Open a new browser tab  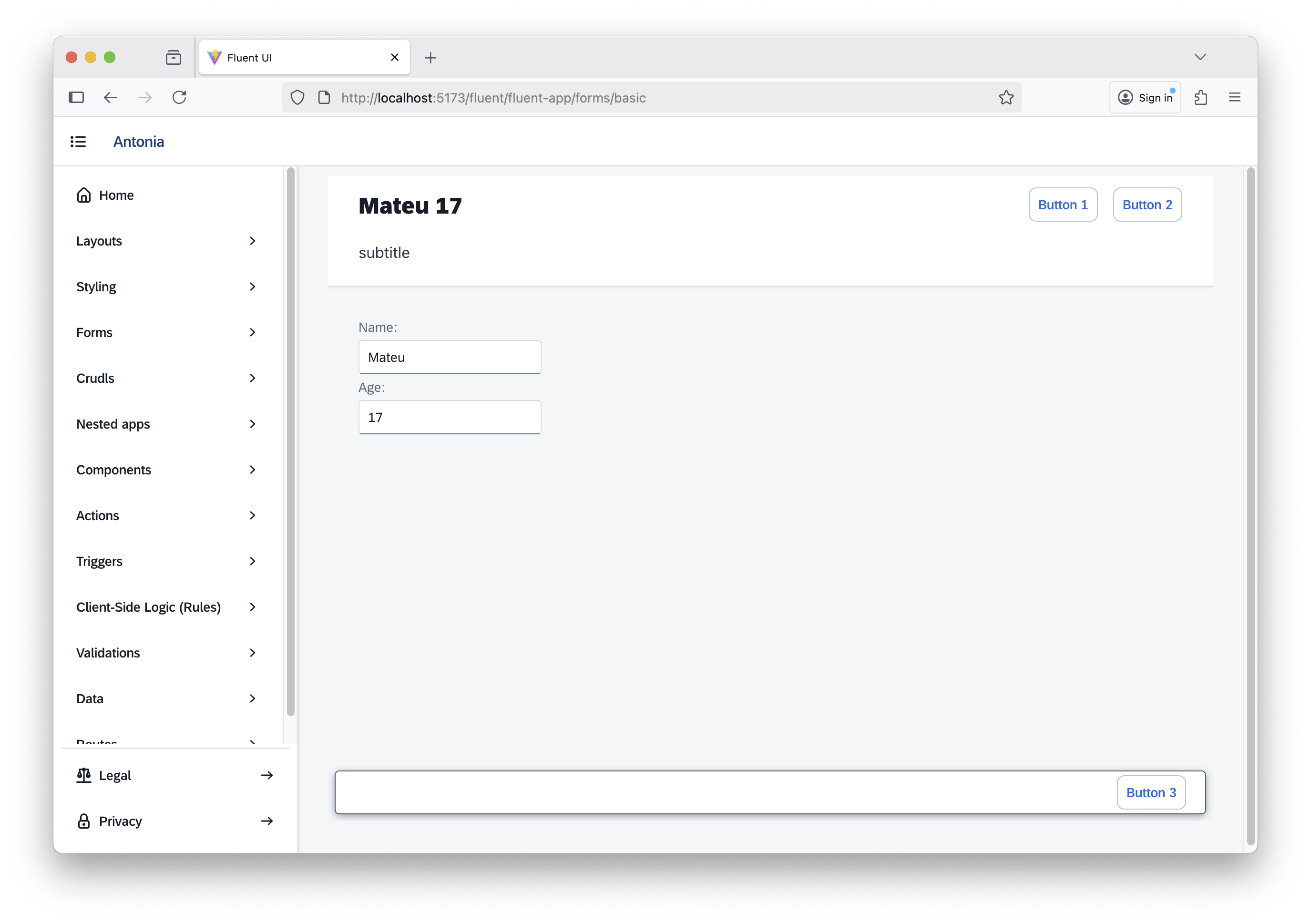[430, 58]
